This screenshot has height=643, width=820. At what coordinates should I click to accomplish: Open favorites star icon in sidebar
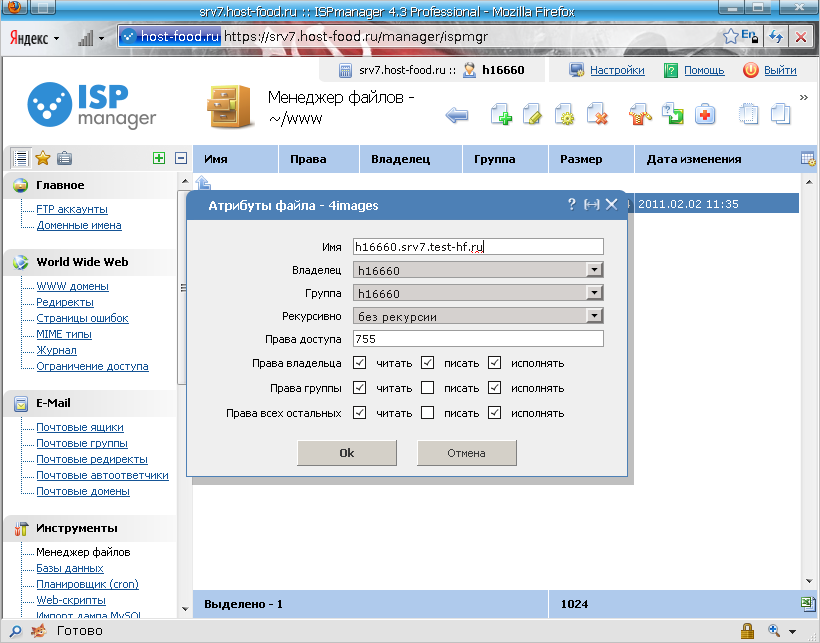43,158
